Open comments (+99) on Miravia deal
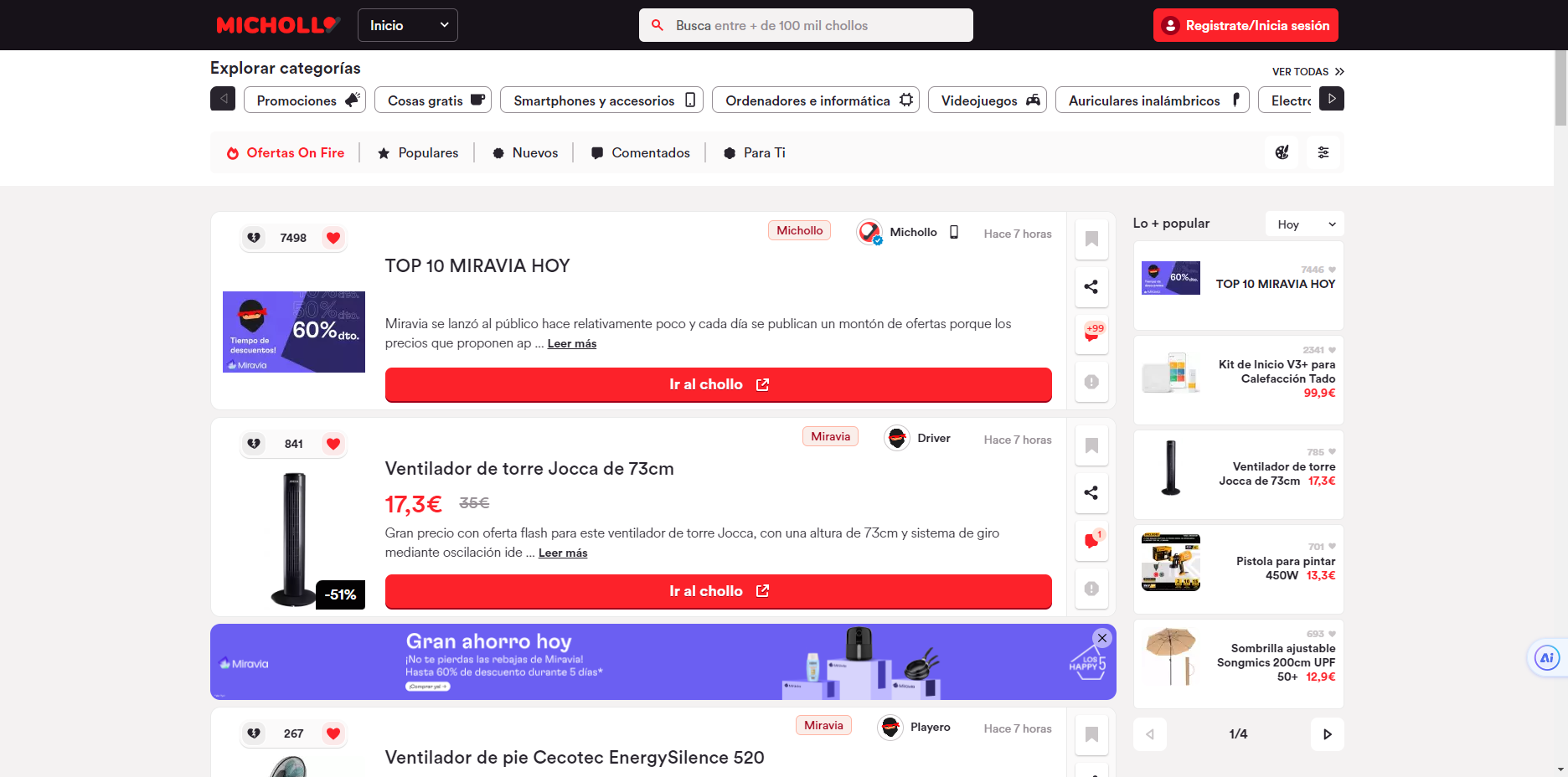The width and height of the screenshot is (1568, 777). coord(1091,334)
